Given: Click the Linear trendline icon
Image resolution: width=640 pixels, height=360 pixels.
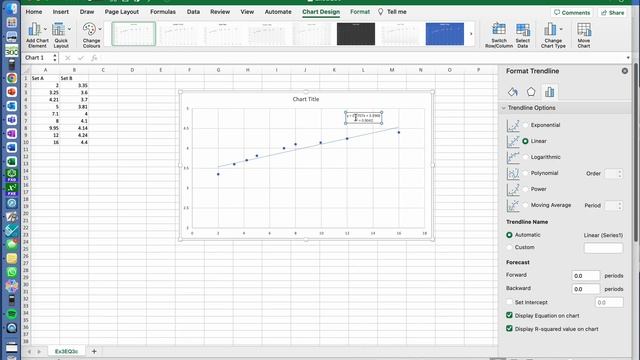Looking at the screenshot, I should (x=513, y=141).
